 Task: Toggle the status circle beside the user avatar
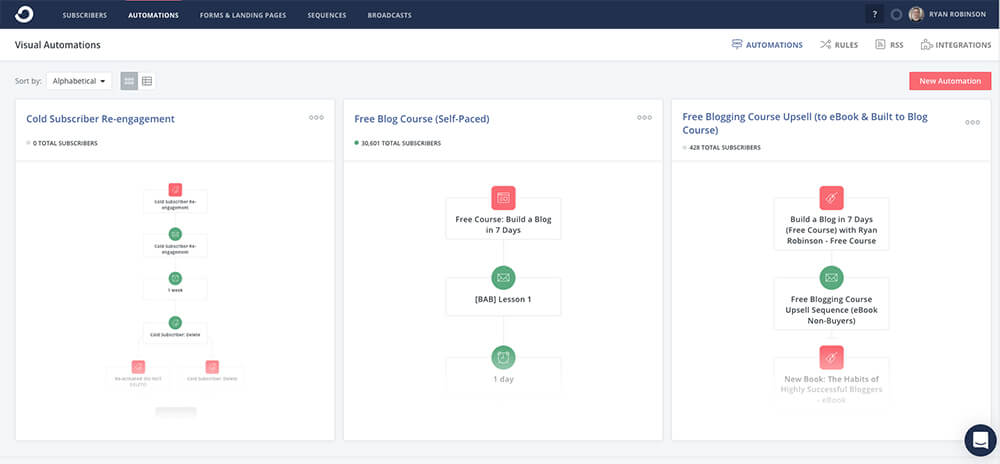[896, 15]
